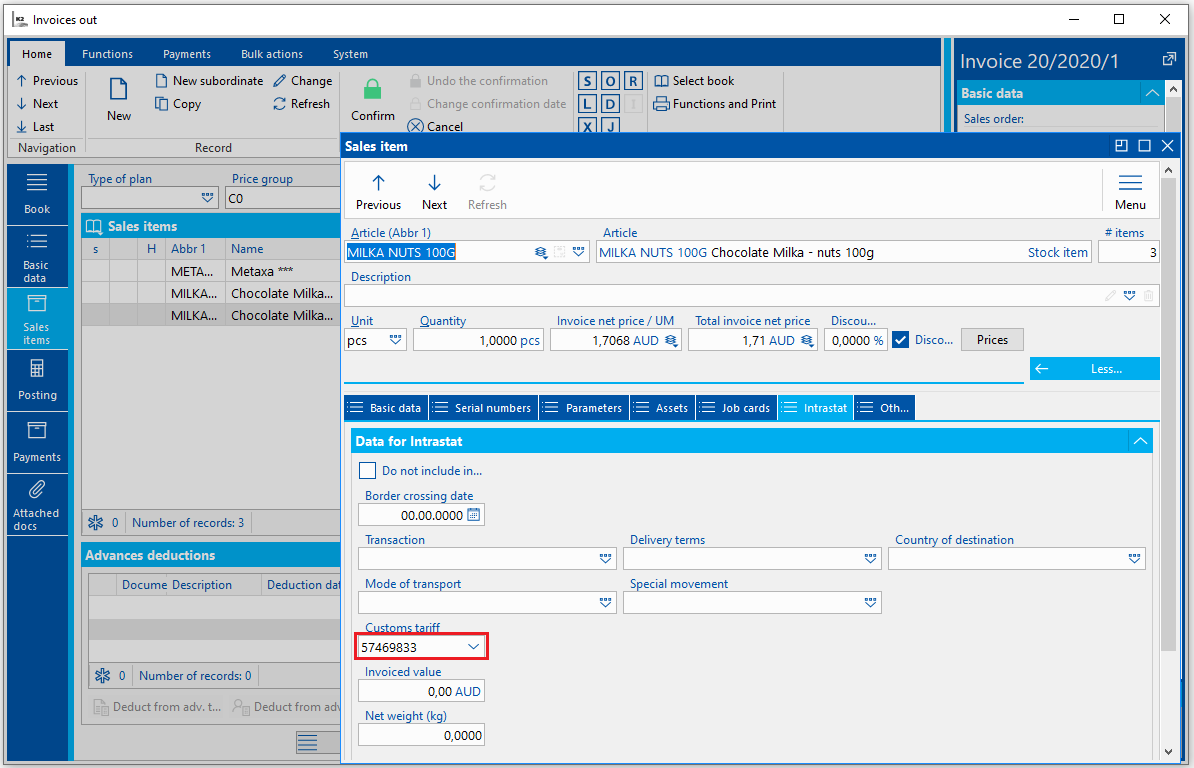Click the Change button in Record group
1194x768 pixels.
(x=302, y=81)
